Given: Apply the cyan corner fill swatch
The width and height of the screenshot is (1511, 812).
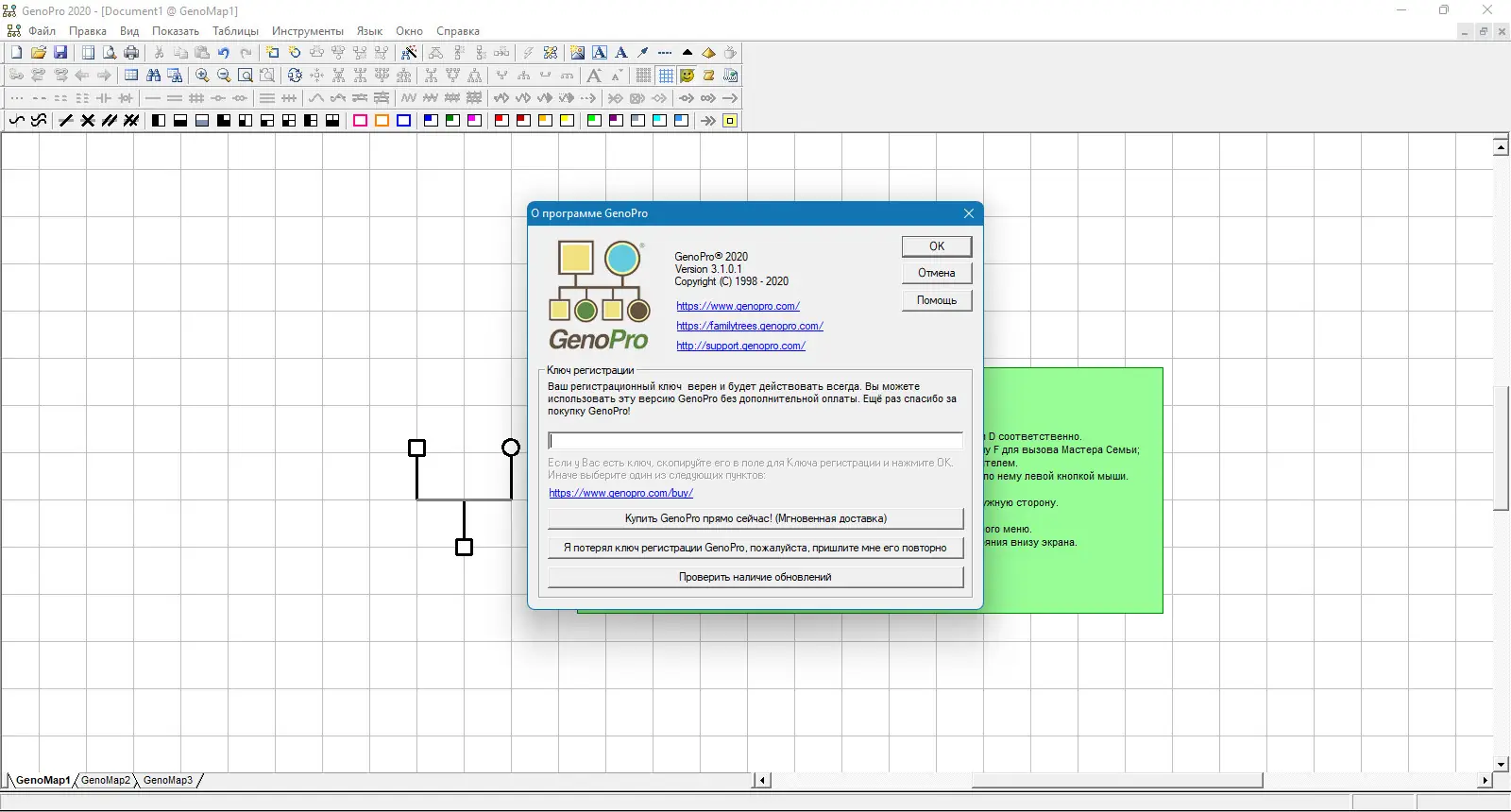Looking at the screenshot, I should pos(659,121).
